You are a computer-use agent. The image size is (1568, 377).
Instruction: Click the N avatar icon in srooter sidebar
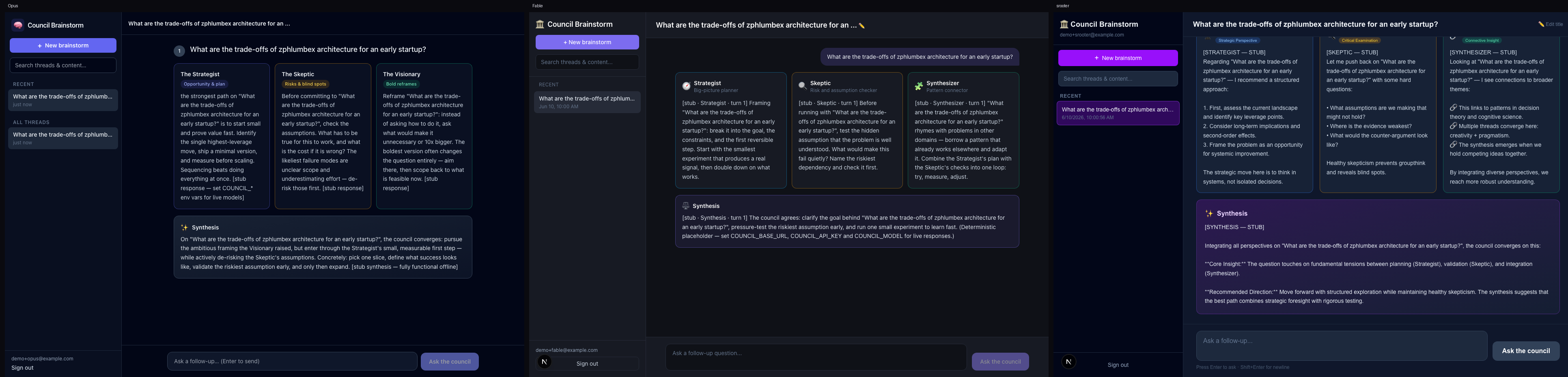coord(1068,362)
